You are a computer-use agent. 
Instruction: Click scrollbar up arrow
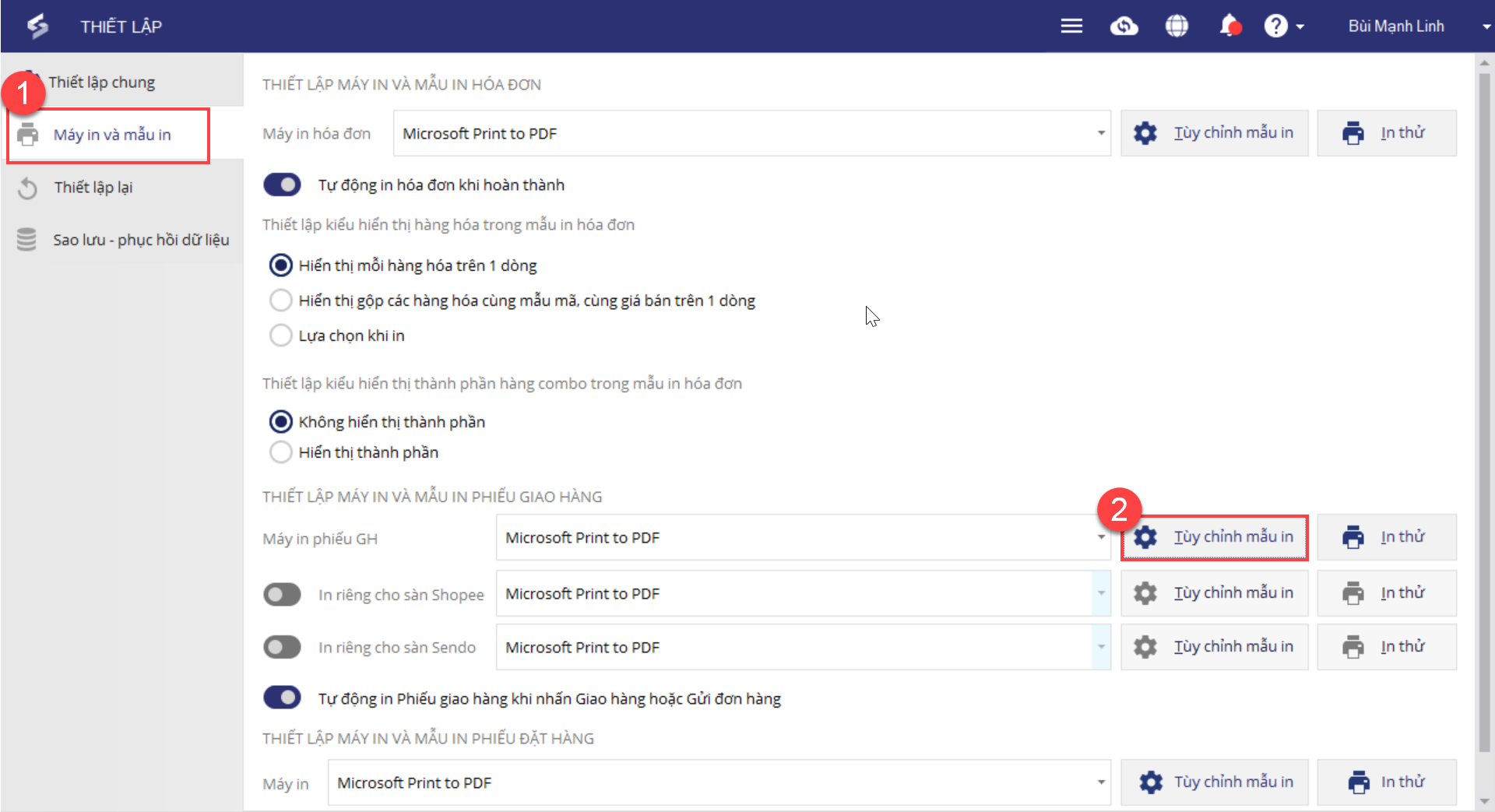click(1485, 62)
